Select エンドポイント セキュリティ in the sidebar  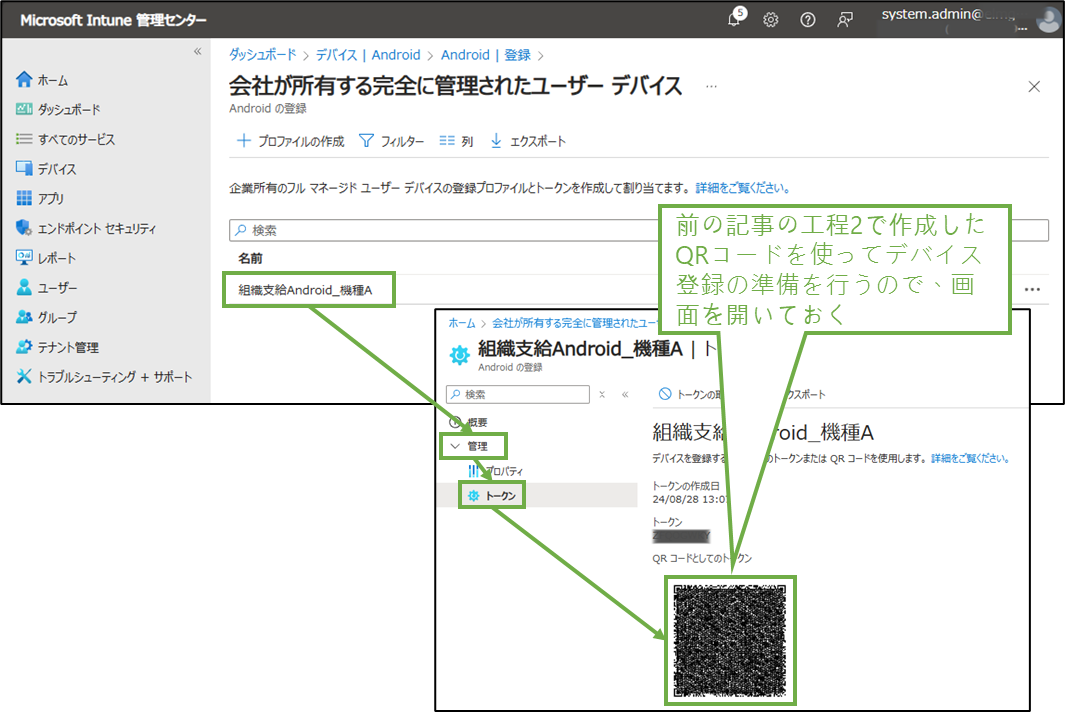tap(86, 228)
